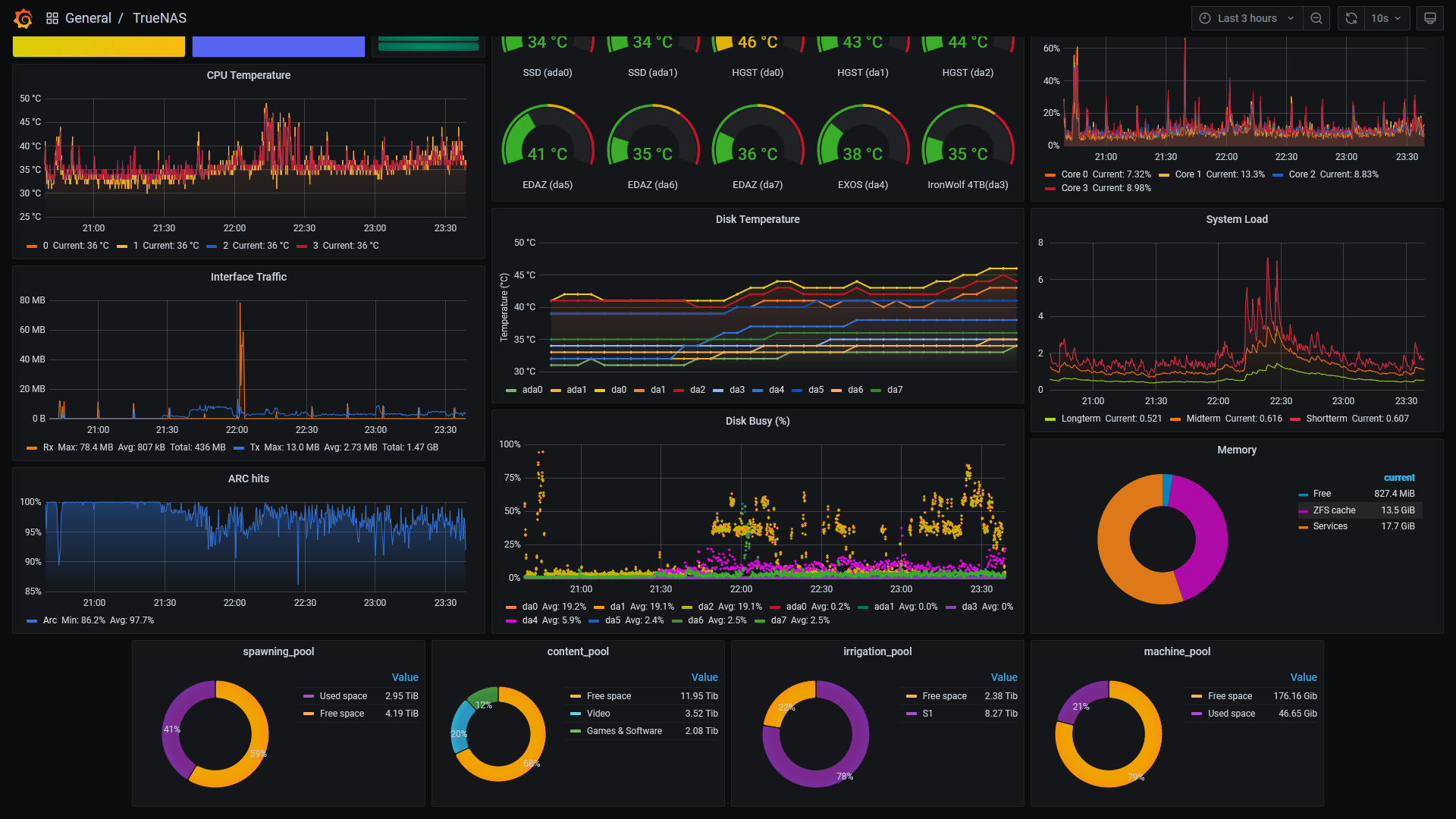The width and height of the screenshot is (1456, 819).
Task: Click the clock icon in the time picker
Action: [1205, 18]
